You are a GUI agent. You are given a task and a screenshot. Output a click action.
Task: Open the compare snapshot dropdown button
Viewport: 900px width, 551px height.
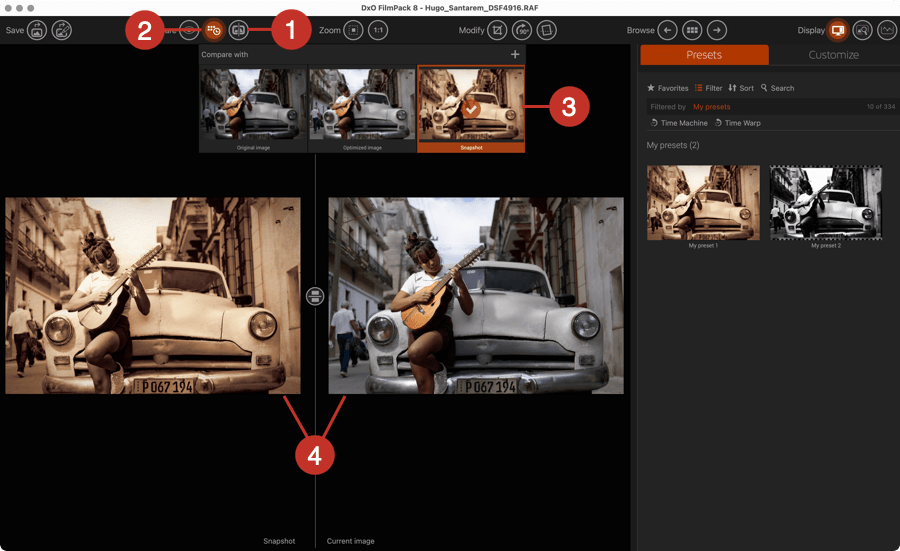click(x=213, y=31)
